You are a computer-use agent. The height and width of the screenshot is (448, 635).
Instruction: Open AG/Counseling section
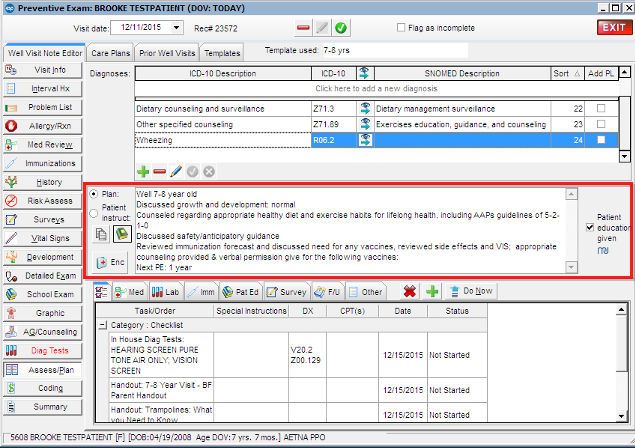tap(43, 332)
